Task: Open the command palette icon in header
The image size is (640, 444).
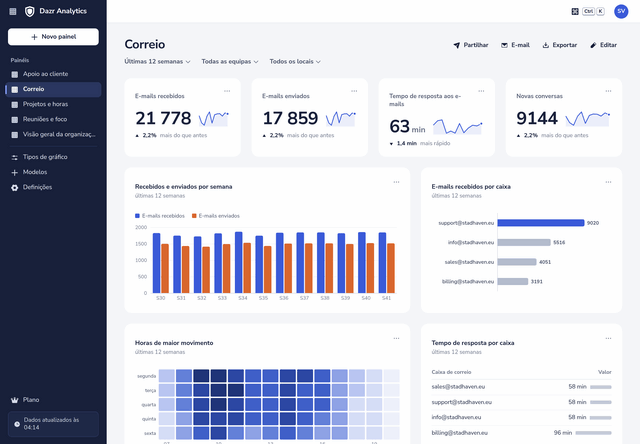Action: [575, 11]
